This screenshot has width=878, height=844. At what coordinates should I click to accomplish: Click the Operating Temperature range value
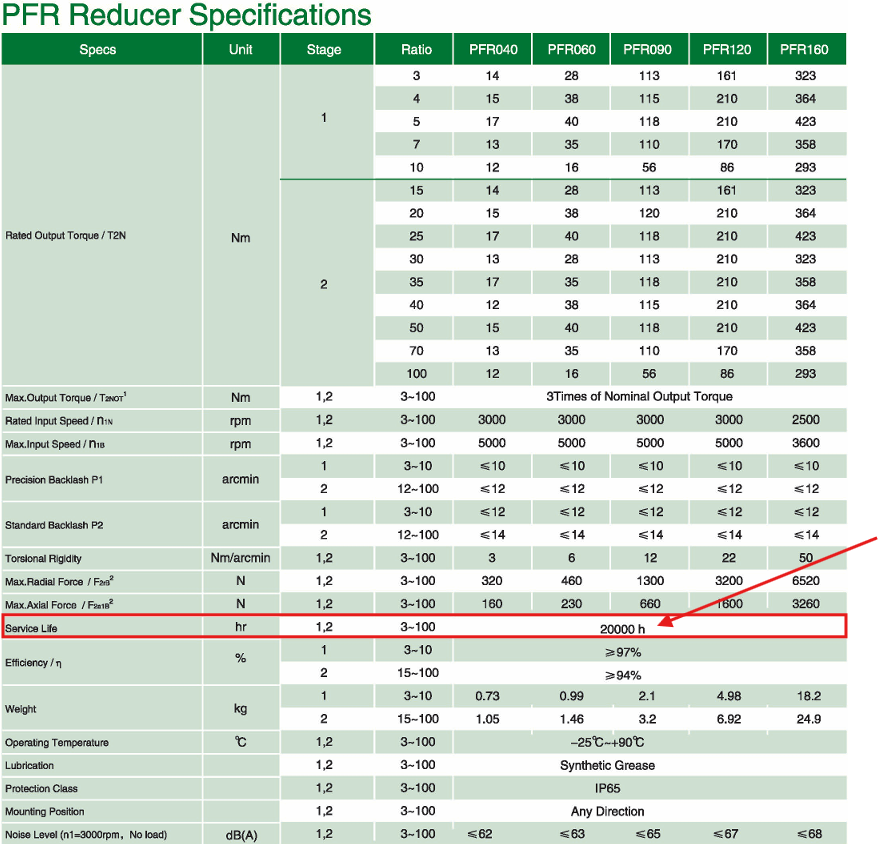click(x=608, y=742)
